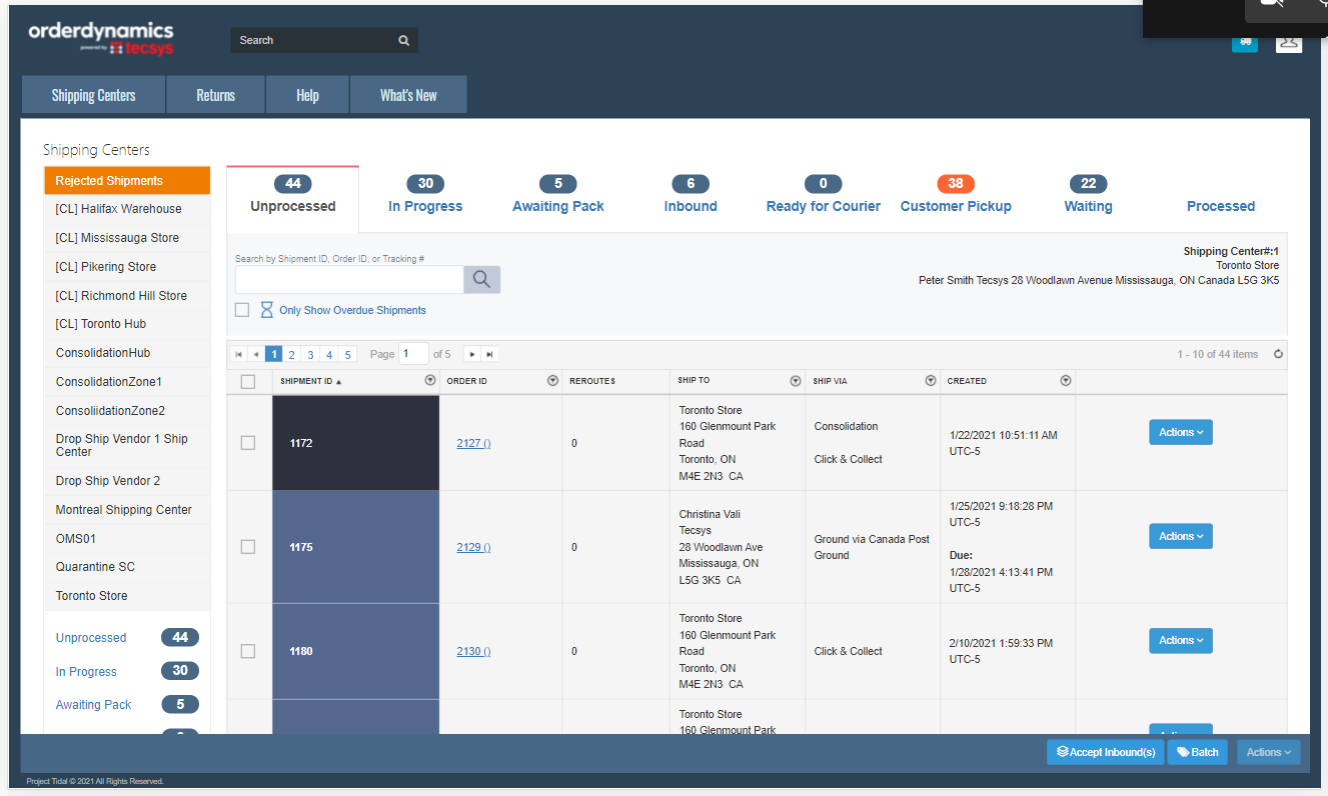Switch to the Returns menu item
The image size is (1328, 796).
[215, 94]
